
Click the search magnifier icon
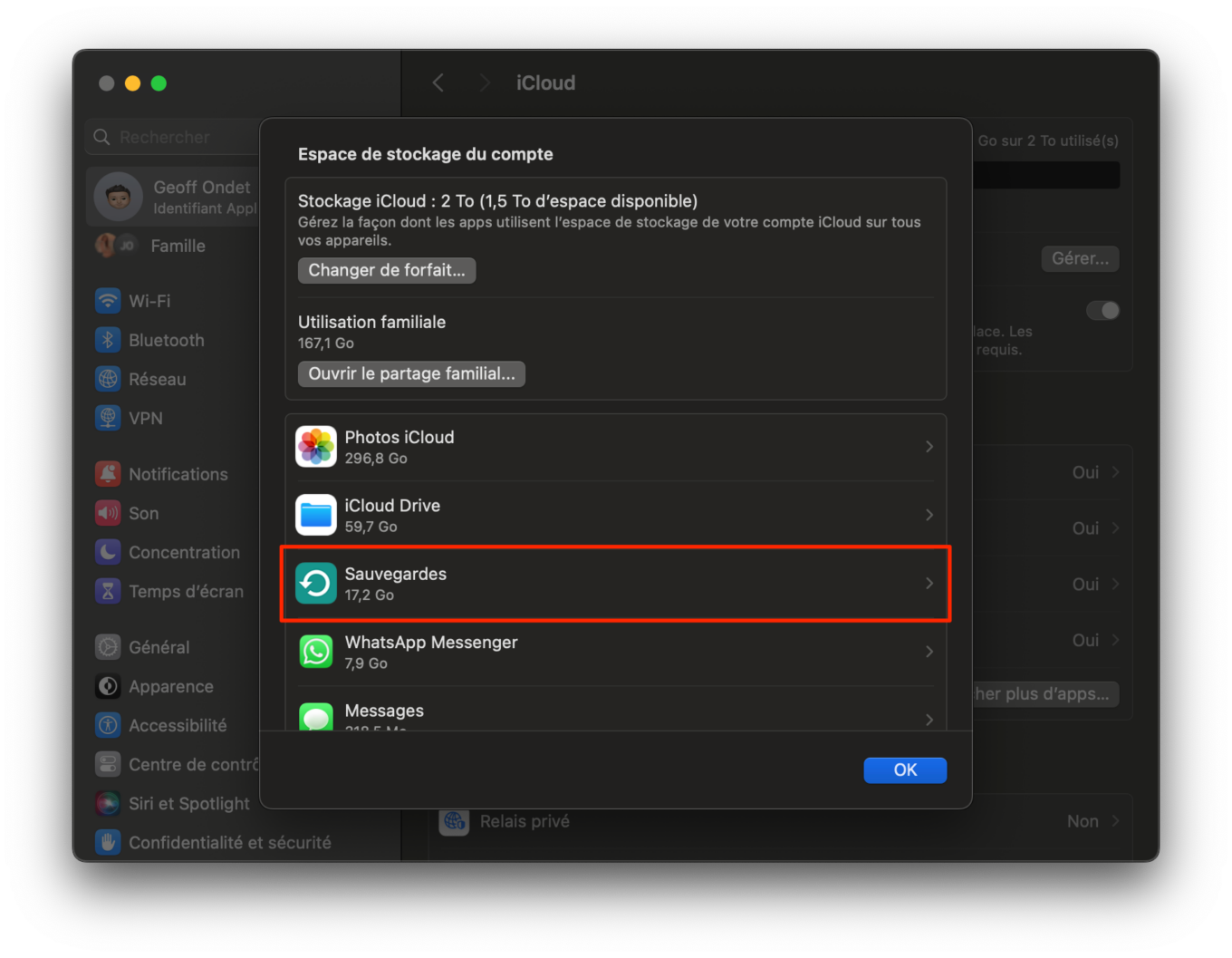point(101,137)
